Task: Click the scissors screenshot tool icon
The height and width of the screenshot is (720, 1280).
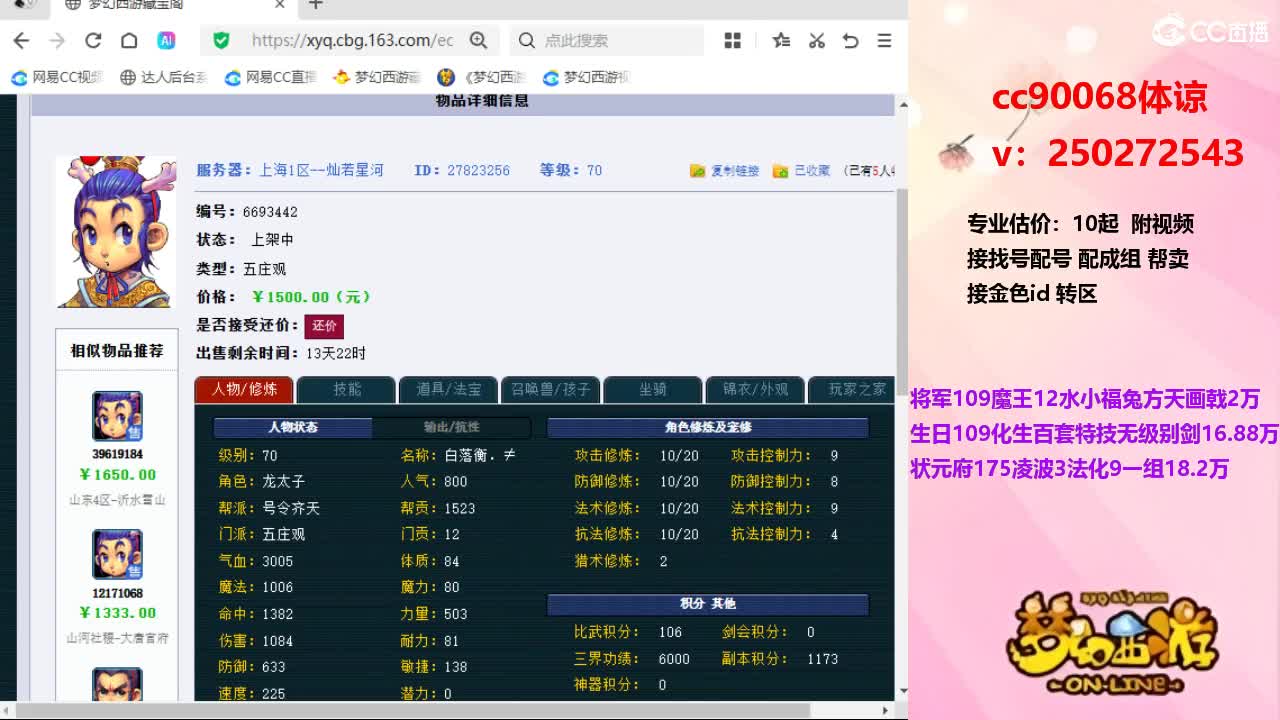Action: (x=817, y=40)
